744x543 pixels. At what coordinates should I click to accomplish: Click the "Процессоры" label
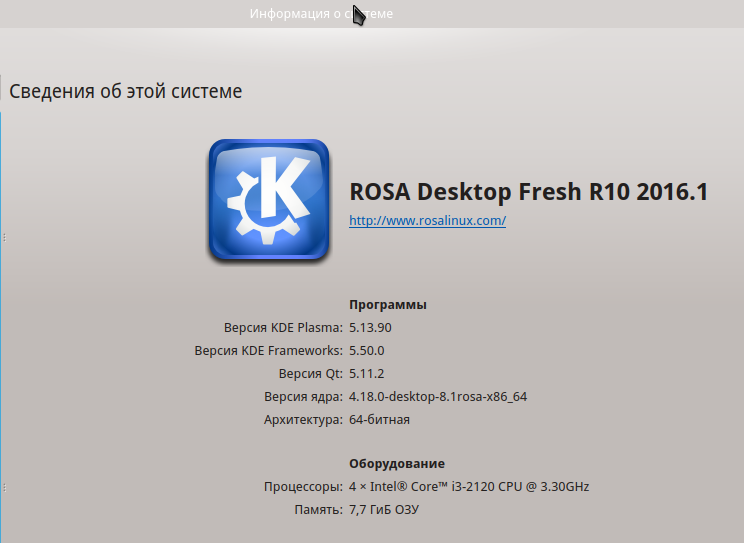tap(303, 487)
